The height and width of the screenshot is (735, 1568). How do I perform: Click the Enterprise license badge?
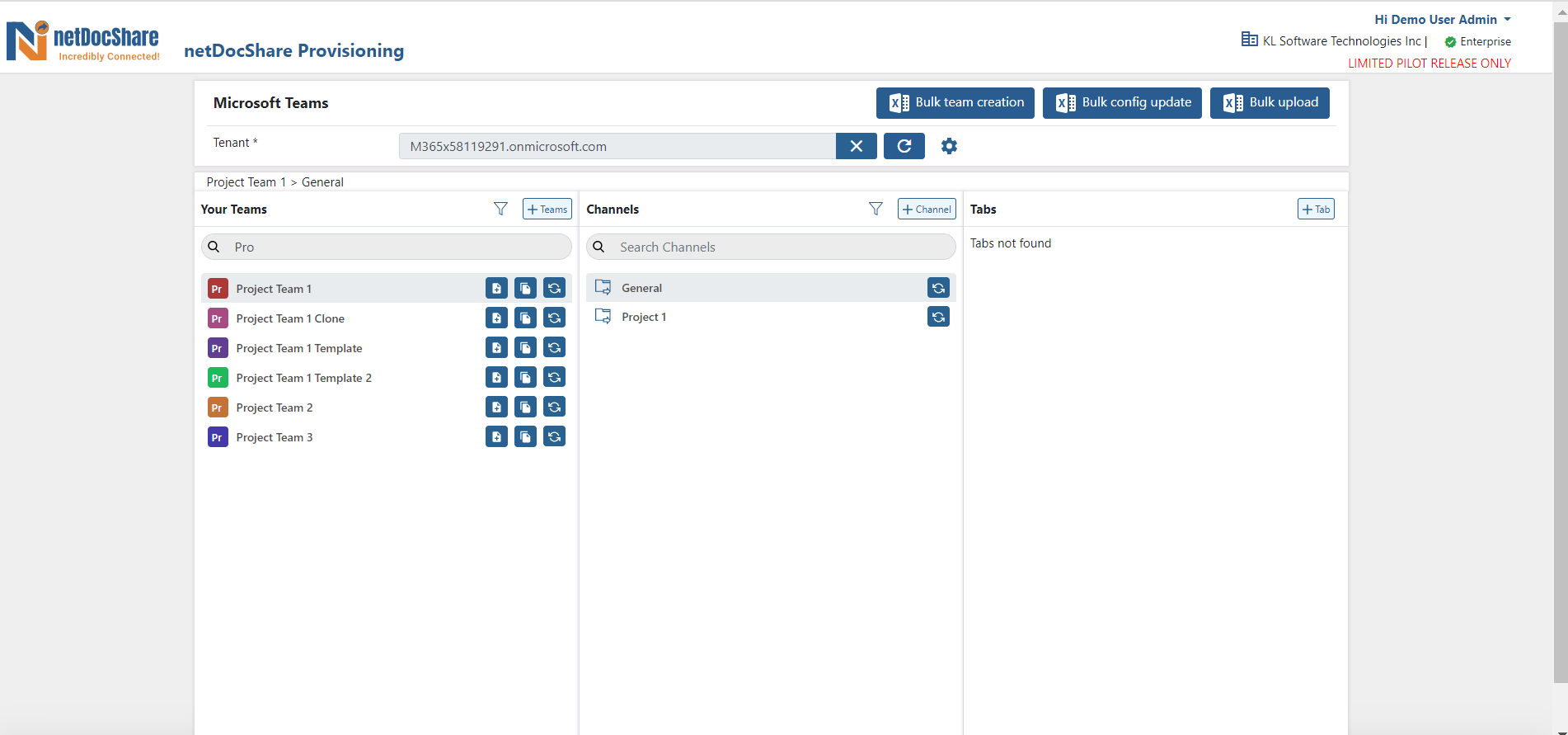(1478, 41)
